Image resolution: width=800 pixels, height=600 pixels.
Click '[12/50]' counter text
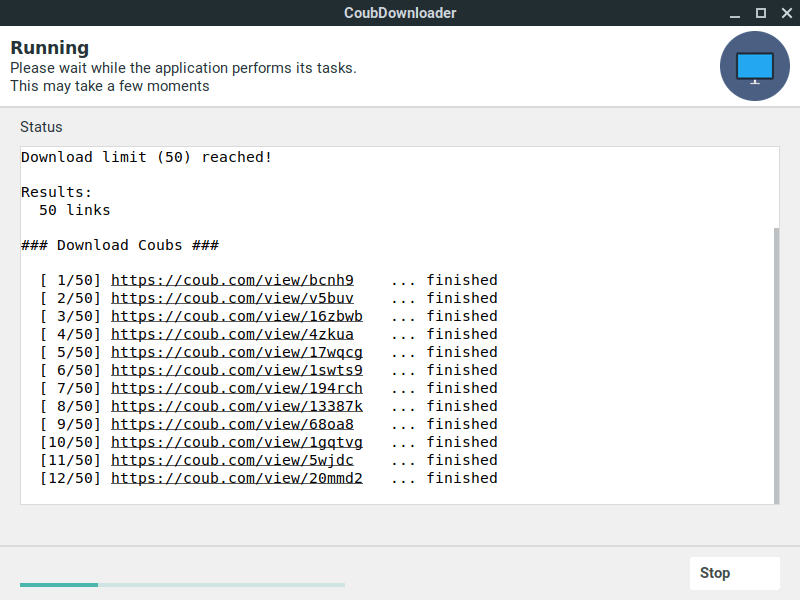coord(70,478)
